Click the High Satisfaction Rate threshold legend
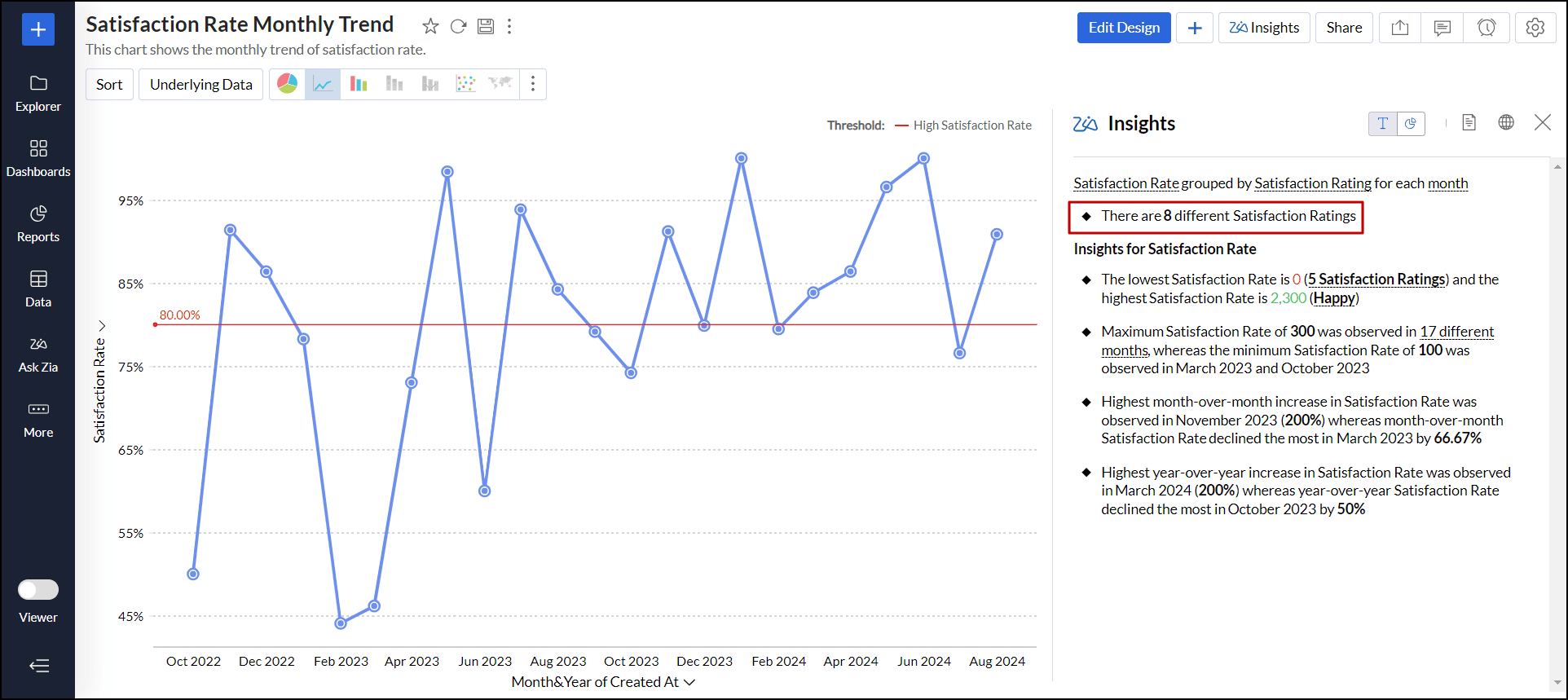 971,125
